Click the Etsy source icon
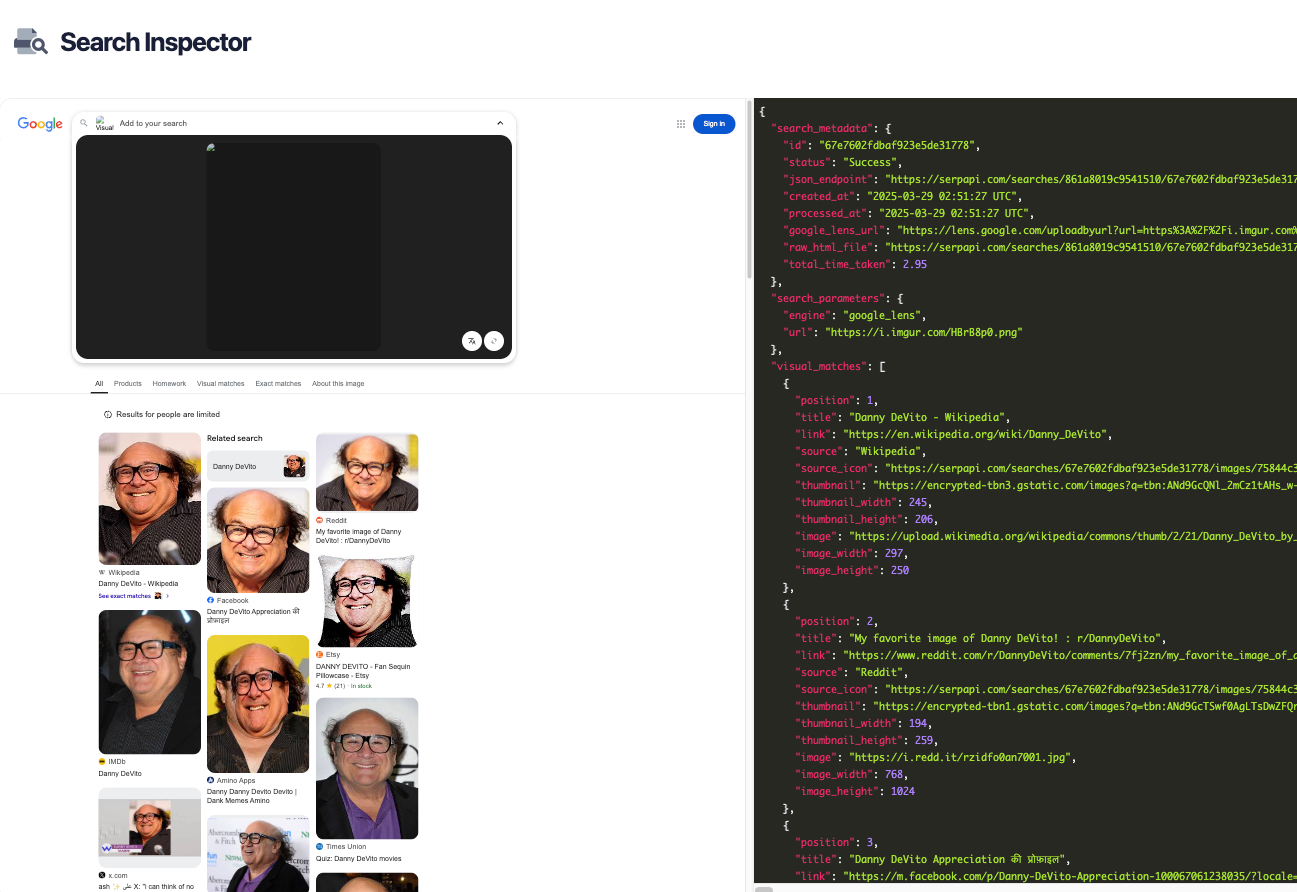1297x892 pixels. click(x=320, y=654)
